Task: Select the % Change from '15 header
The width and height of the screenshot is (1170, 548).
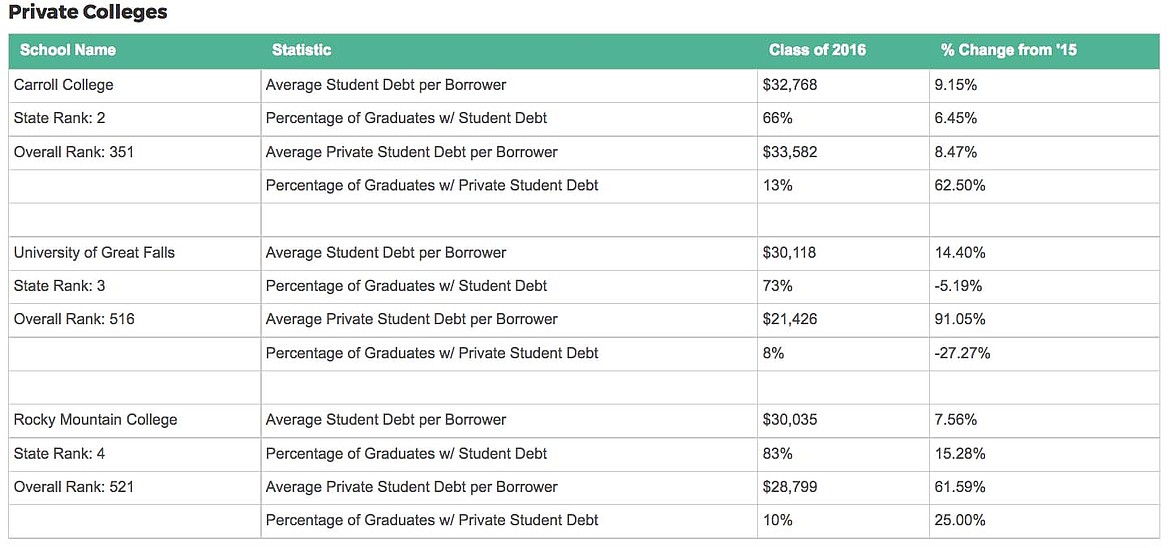Action: (x=1008, y=50)
